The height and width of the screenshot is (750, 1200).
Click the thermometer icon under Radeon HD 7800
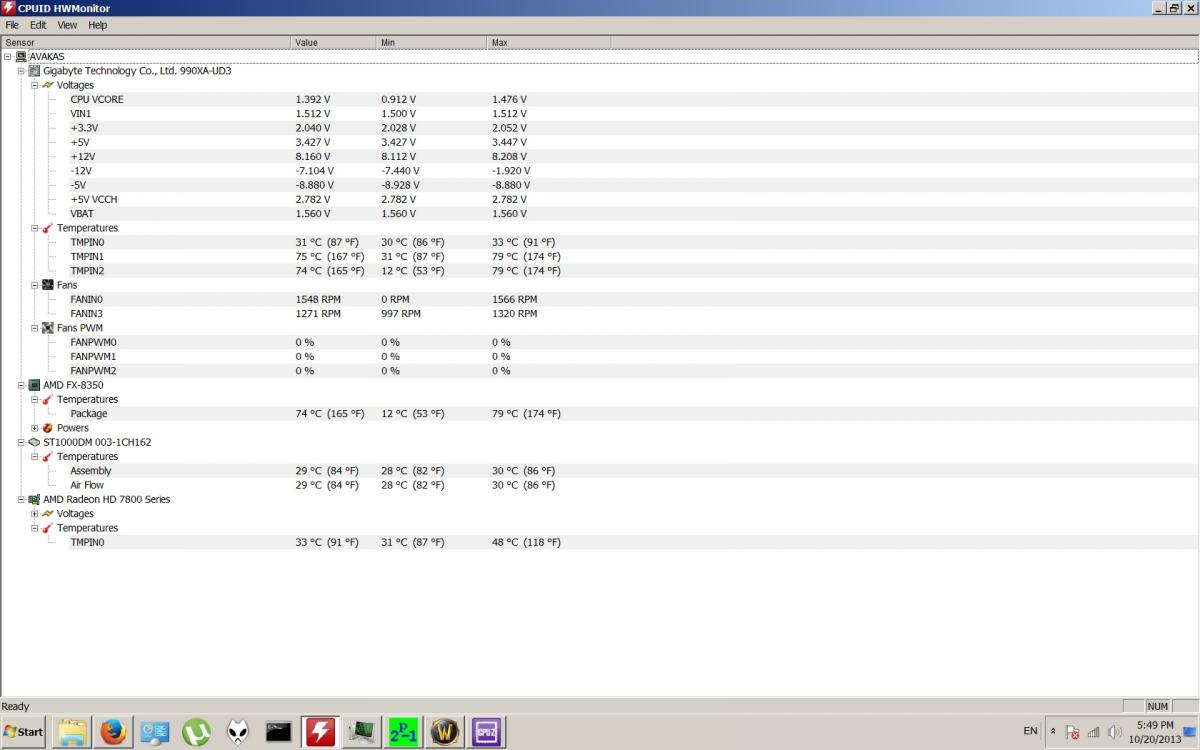(x=47, y=528)
